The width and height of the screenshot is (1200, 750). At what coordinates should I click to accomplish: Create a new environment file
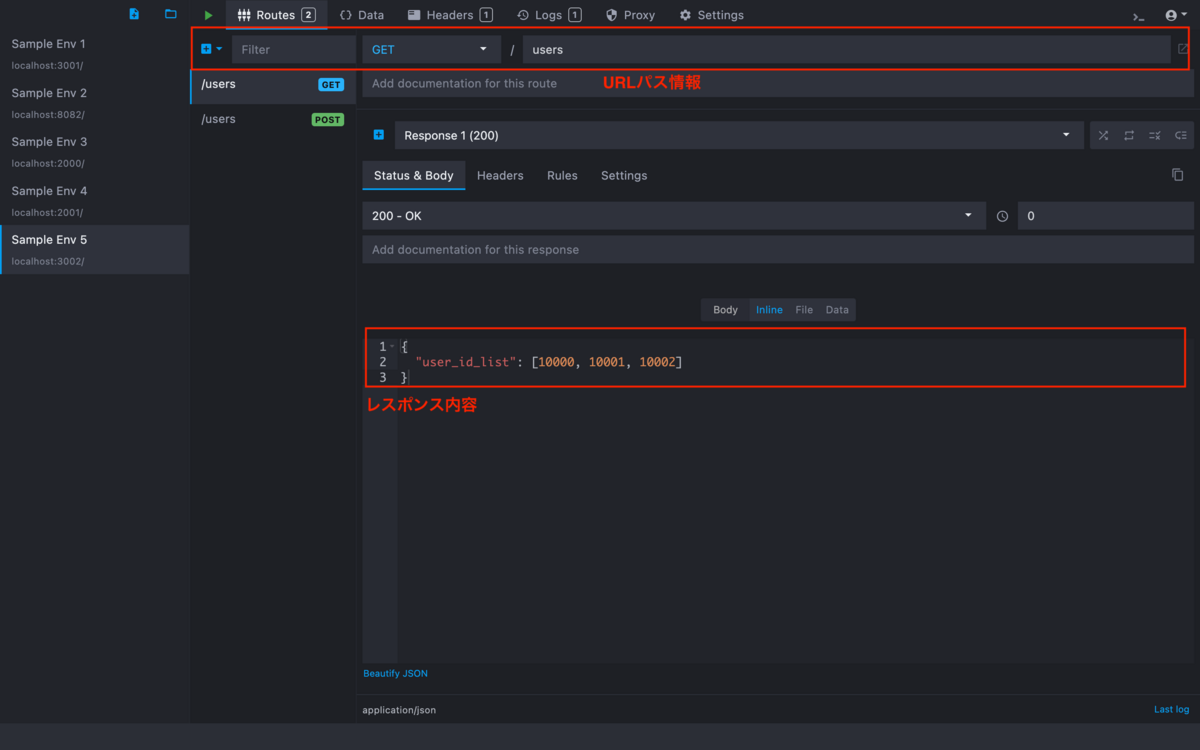134,14
